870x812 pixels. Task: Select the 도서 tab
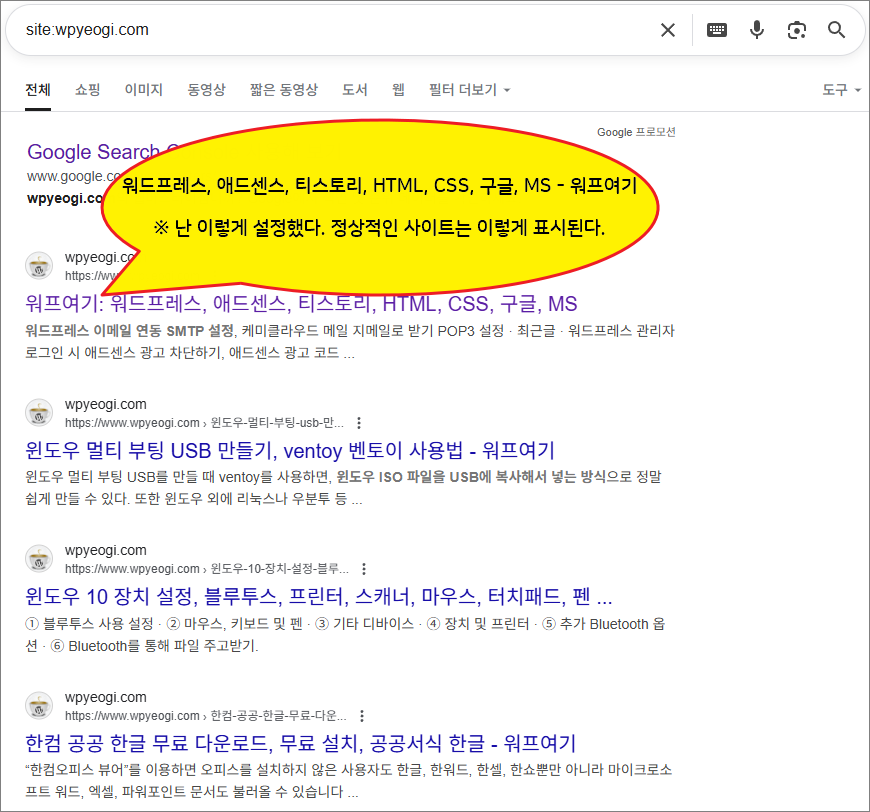(355, 90)
